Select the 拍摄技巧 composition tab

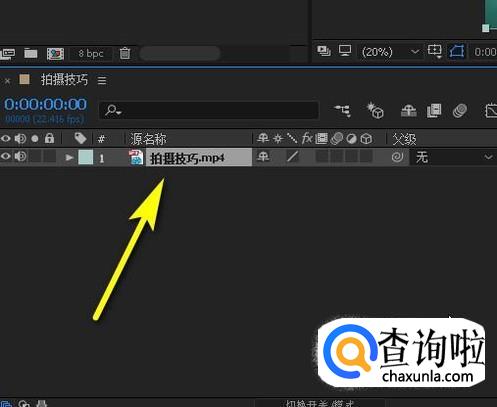64,80
